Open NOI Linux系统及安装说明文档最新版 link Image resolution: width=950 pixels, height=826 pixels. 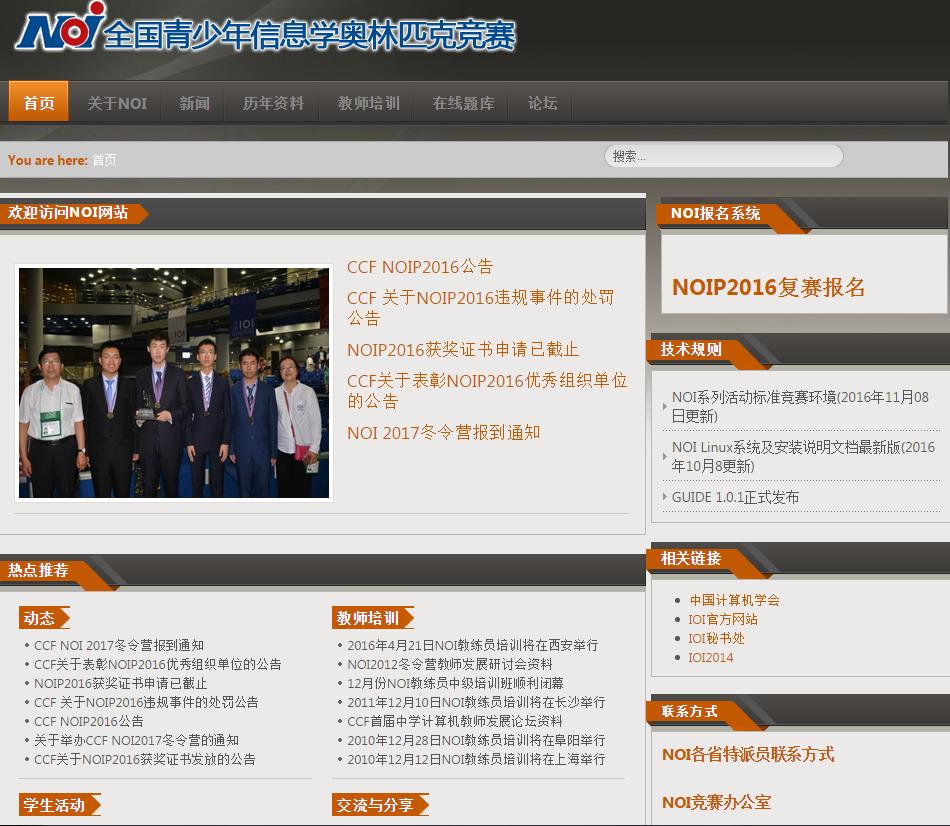[x=803, y=456]
